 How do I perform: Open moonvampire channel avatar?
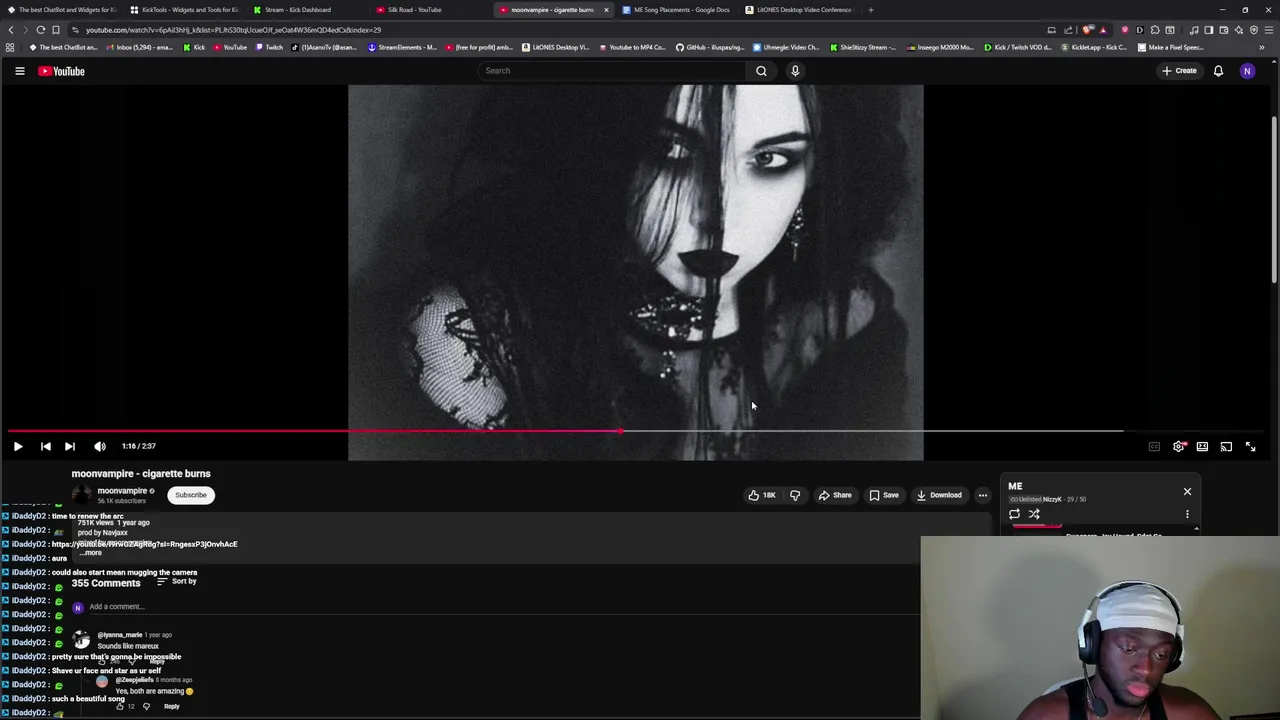click(82, 494)
